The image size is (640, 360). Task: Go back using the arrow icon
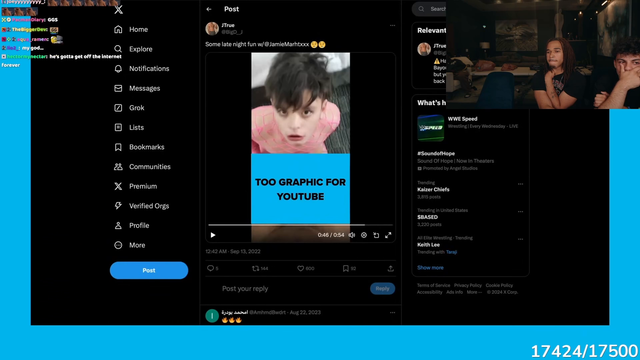209,9
